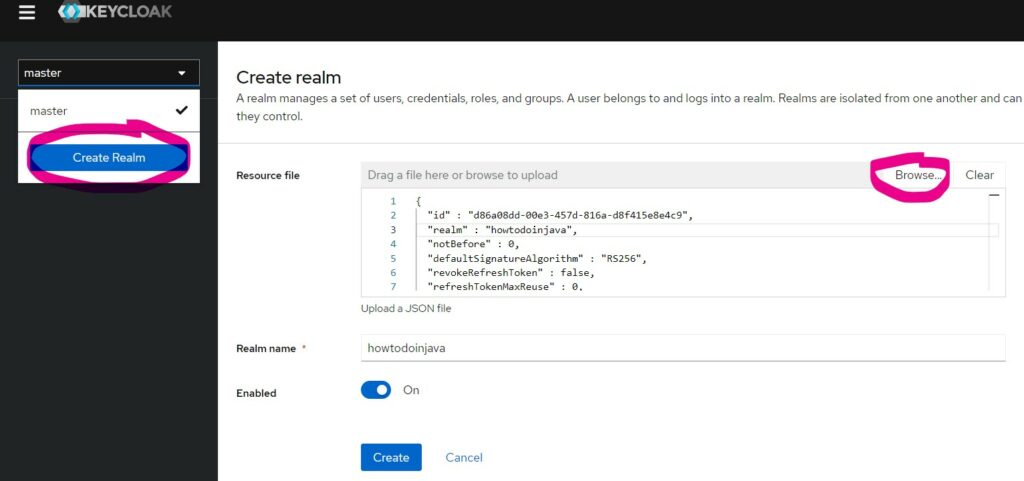Click the On label next to switch

coord(411,390)
